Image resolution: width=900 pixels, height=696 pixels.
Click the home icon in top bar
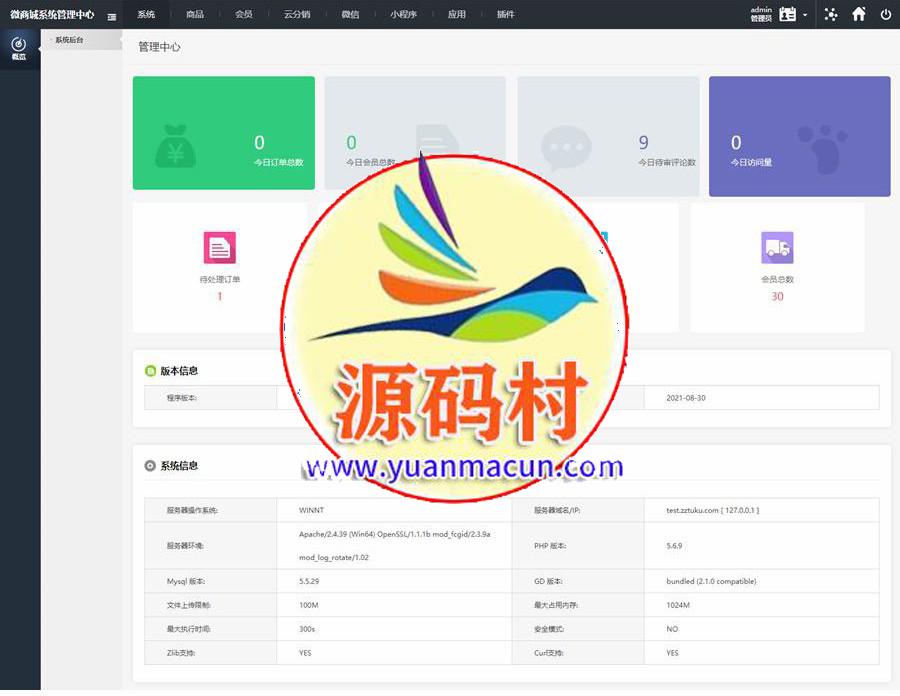coord(858,14)
